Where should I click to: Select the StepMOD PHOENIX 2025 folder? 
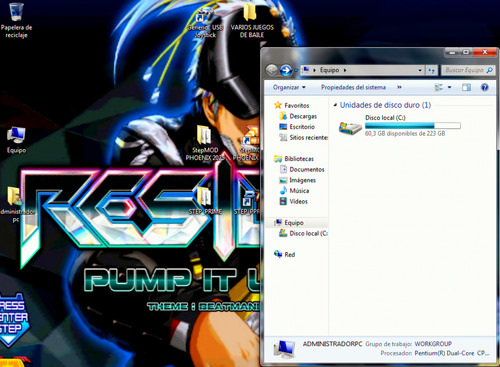[x=204, y=144]
